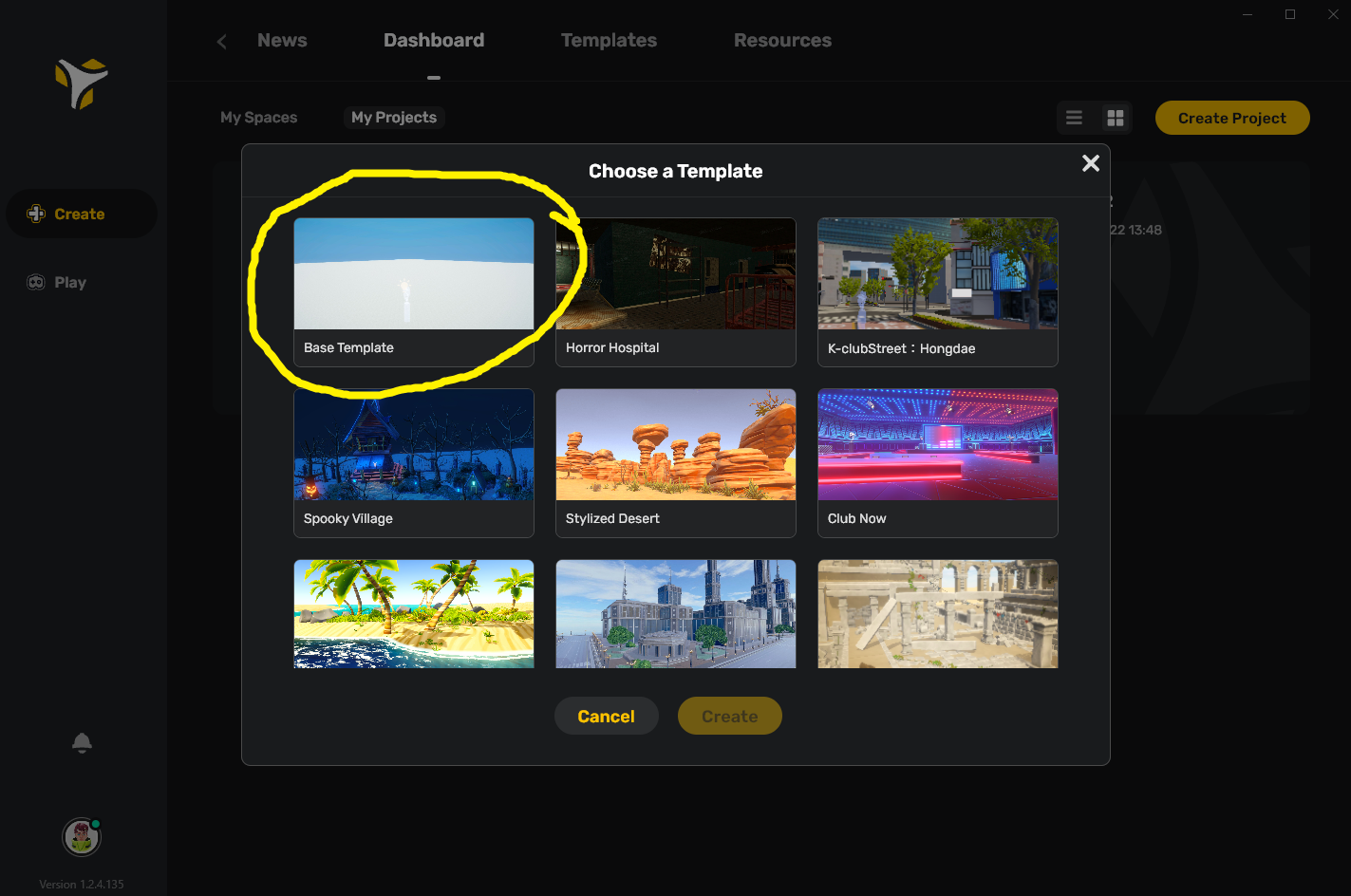Viewport: 1351px width, 896px height.
Task: Open the notifications bell
Action: point(82,742)
